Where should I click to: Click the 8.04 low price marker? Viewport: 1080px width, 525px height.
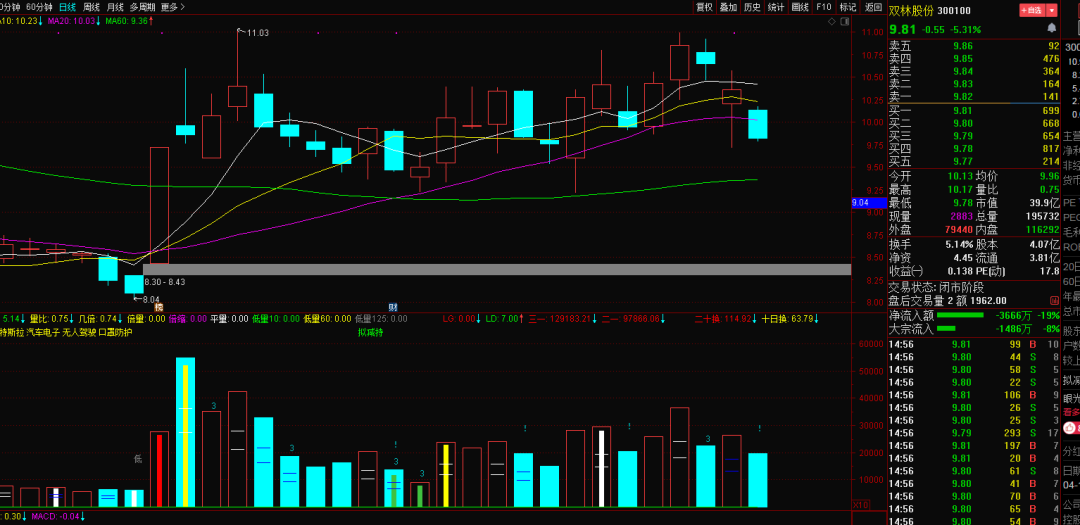pyautogui.click(x=149, y=298)
